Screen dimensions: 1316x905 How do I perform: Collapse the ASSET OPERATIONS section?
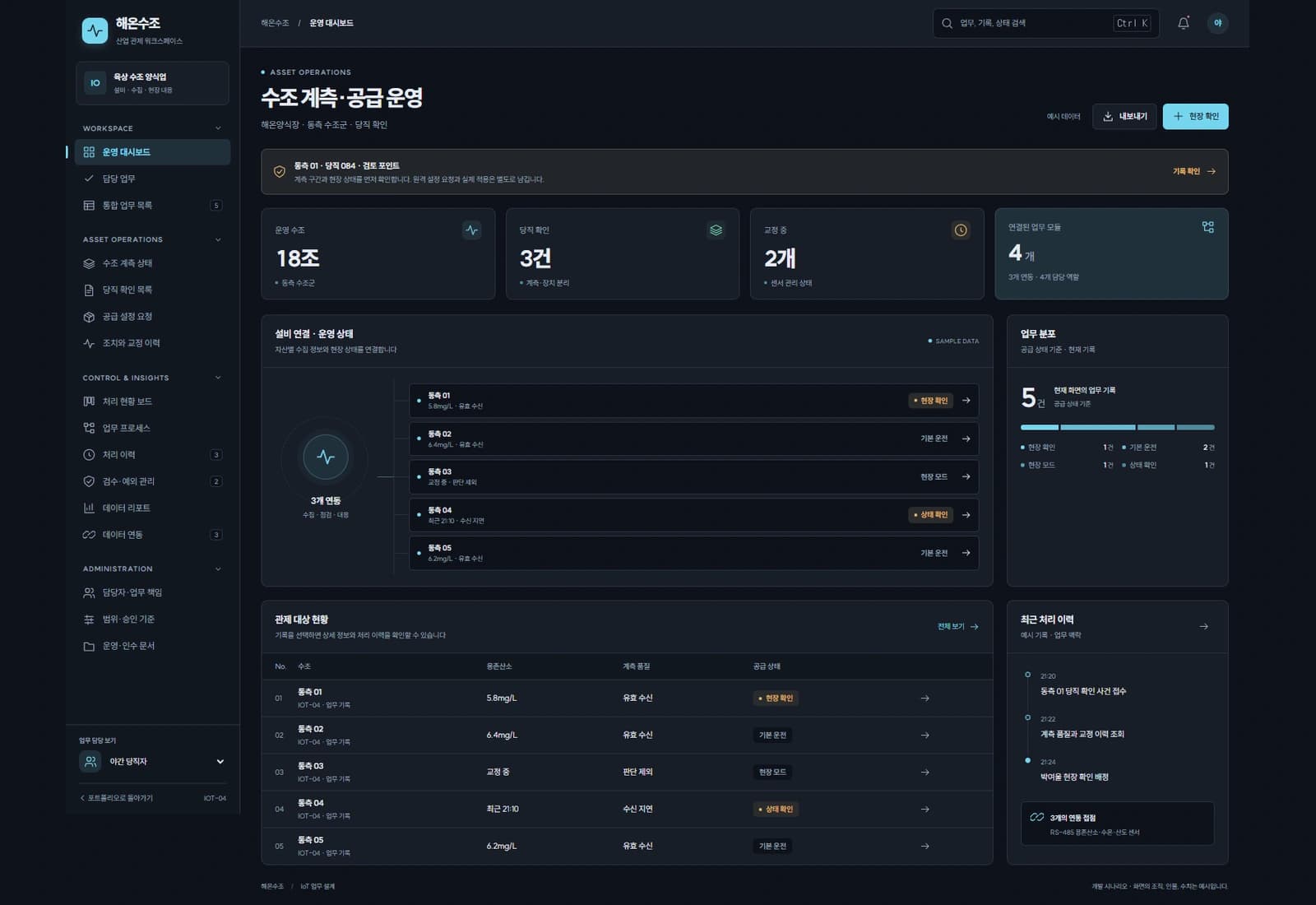click(x=218, y=239)
